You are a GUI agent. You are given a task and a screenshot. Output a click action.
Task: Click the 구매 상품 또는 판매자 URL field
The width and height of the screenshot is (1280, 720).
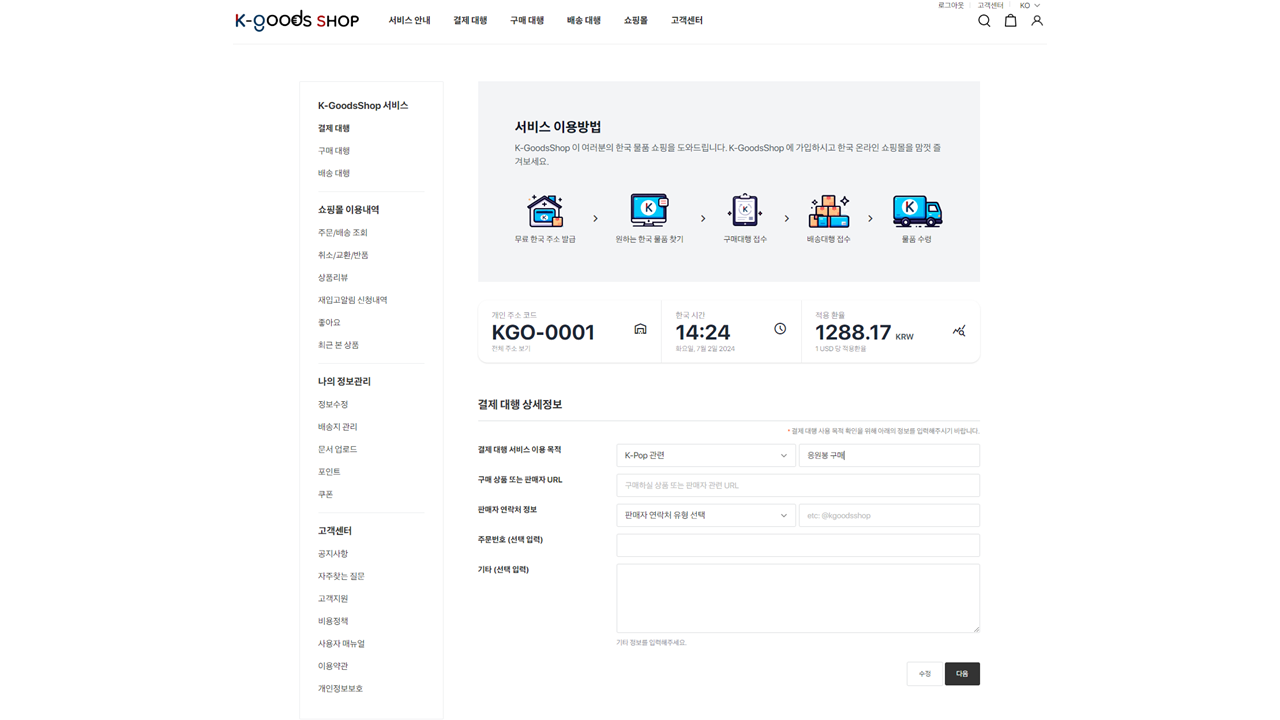[797, 486]
